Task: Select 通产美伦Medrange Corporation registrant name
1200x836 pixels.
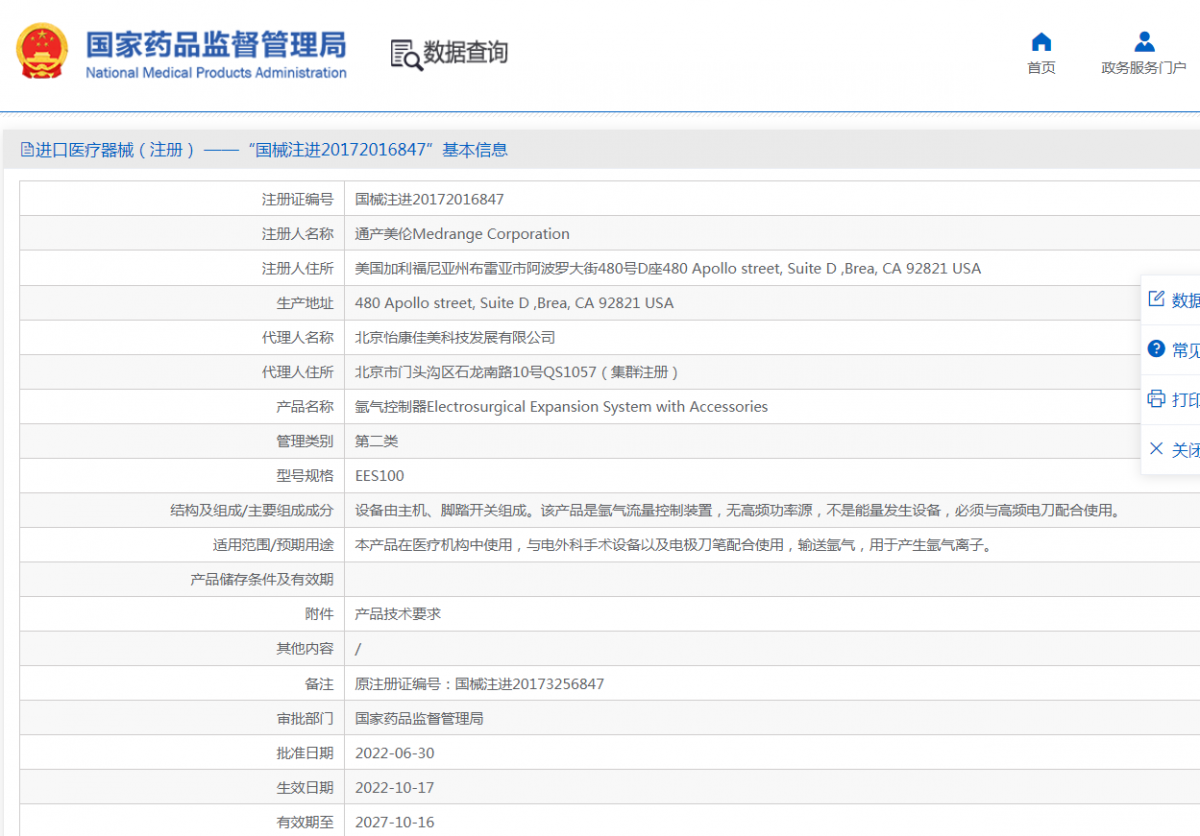Action: pyautogui.click(x=462, y=234)
